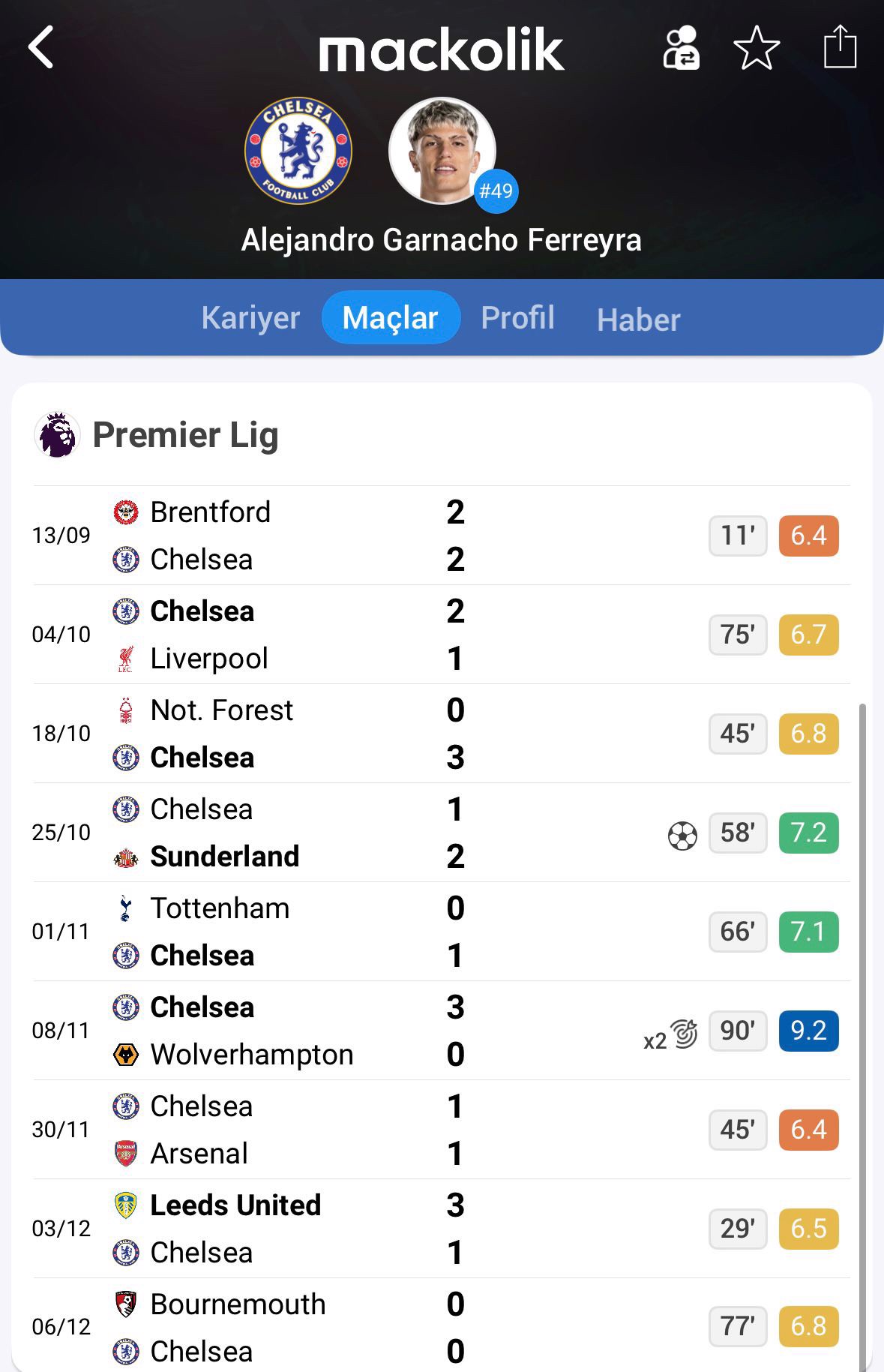
Task: Tap the blue 9.2 rating badge
Action: coord(808,1031)
